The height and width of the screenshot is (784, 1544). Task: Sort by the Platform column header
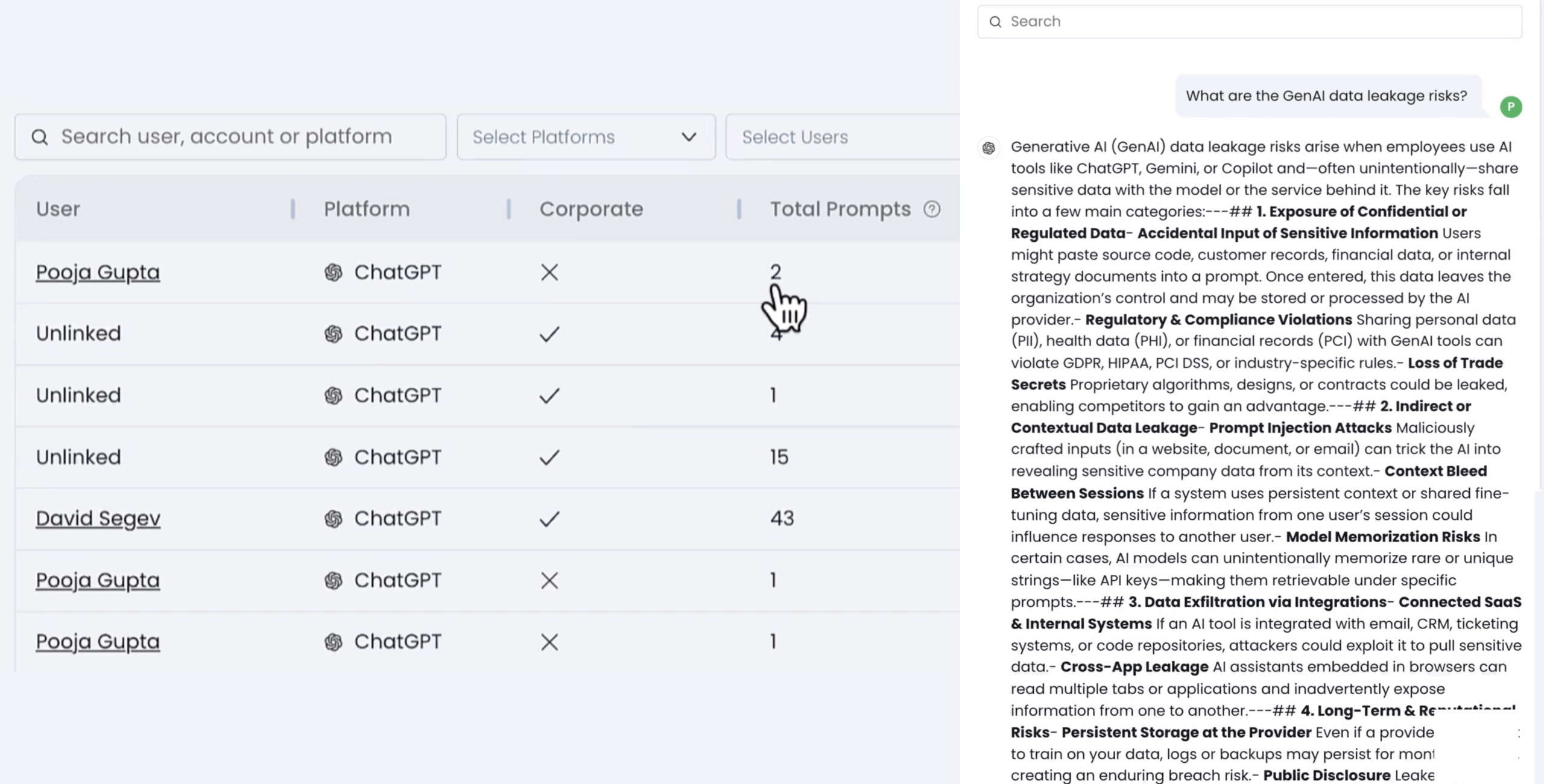pos(367,209)
